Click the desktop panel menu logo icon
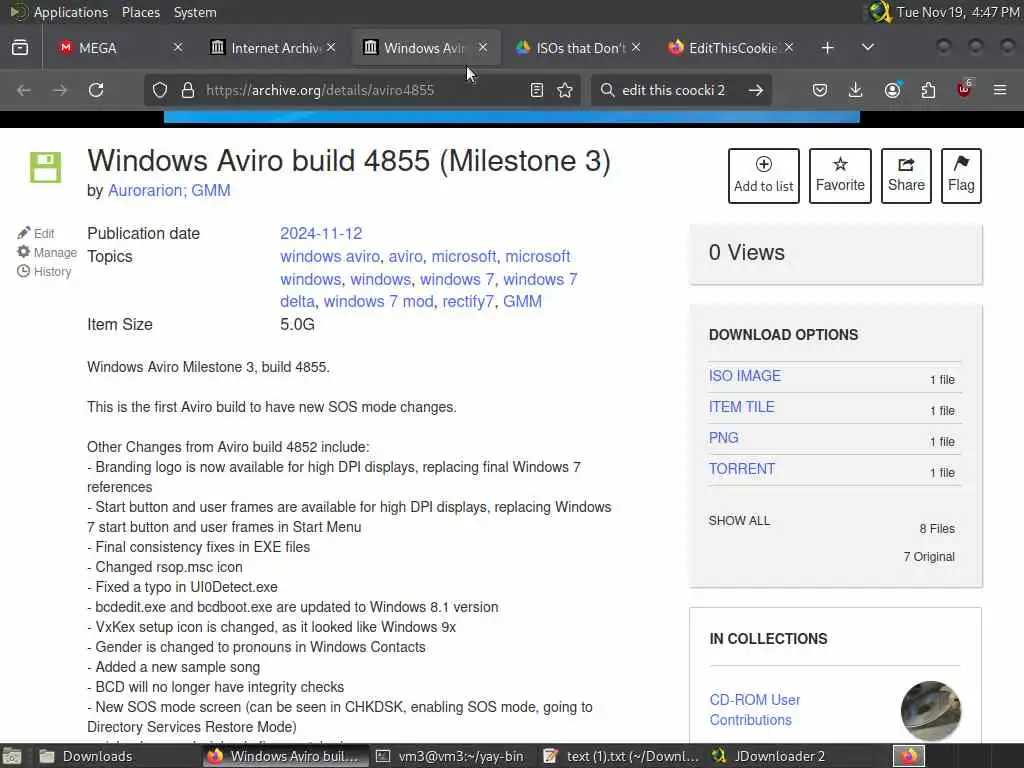The height and width of the screenshot is (768, 1024). [16, 12]
